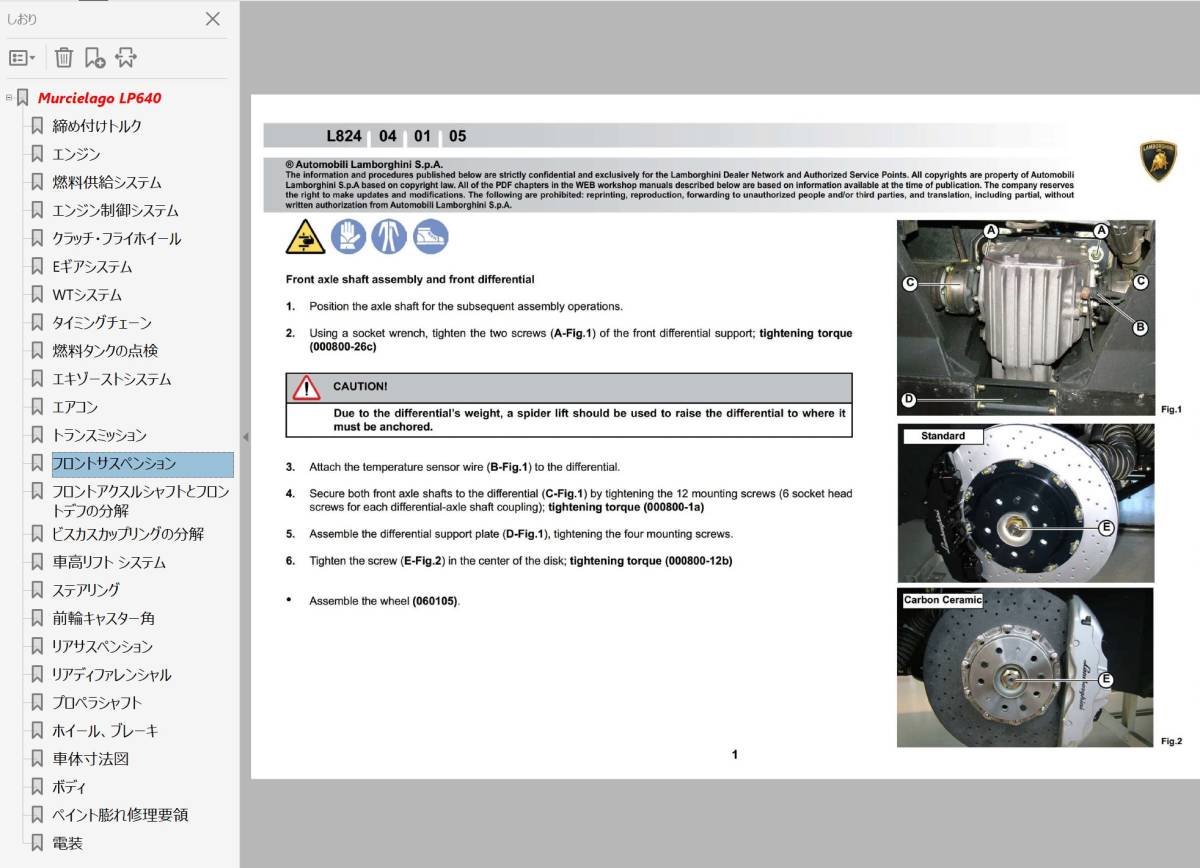Click the bookmark icon beside トランスミッション
This screenshot has height=868, width=1200.
click(x=37, y=435)
